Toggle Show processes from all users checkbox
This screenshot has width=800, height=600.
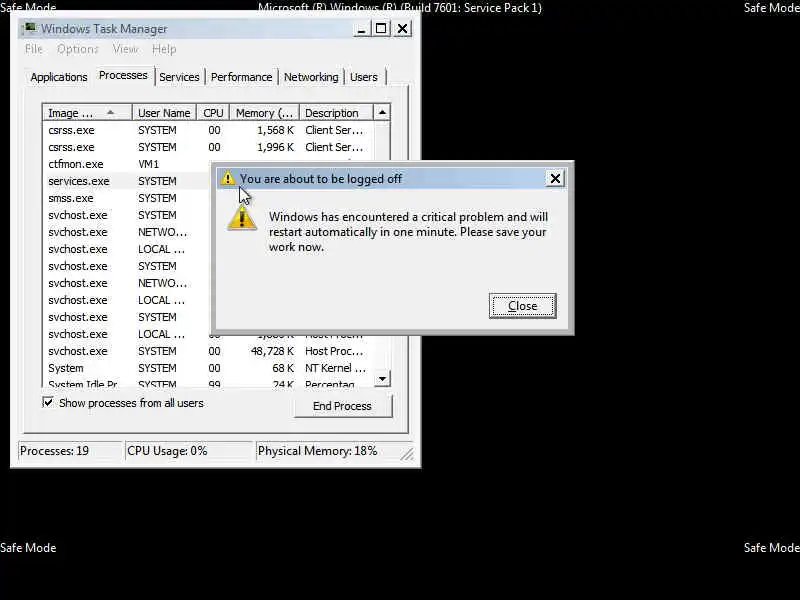point(48,403)
